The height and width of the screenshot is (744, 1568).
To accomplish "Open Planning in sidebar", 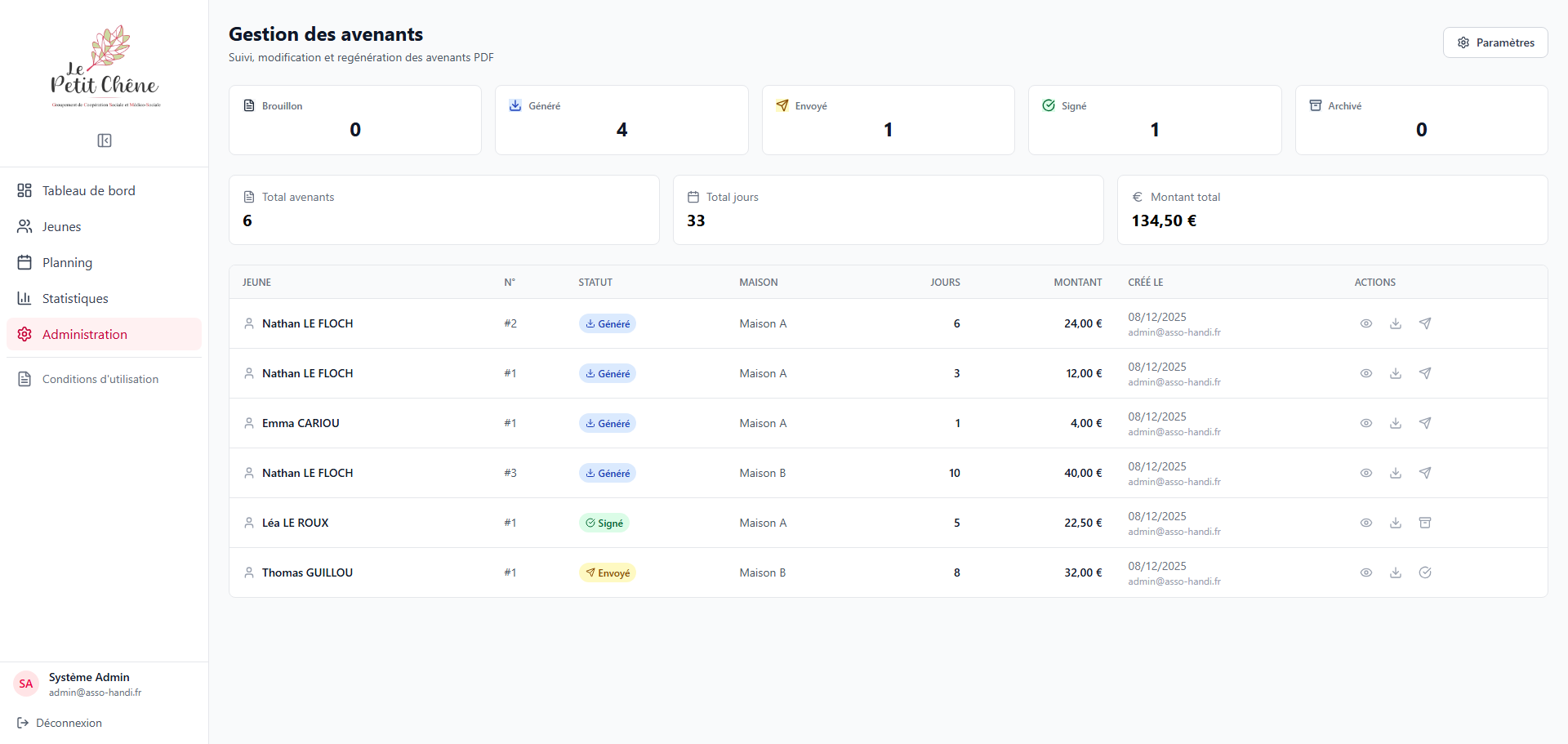I will point(104,262).
